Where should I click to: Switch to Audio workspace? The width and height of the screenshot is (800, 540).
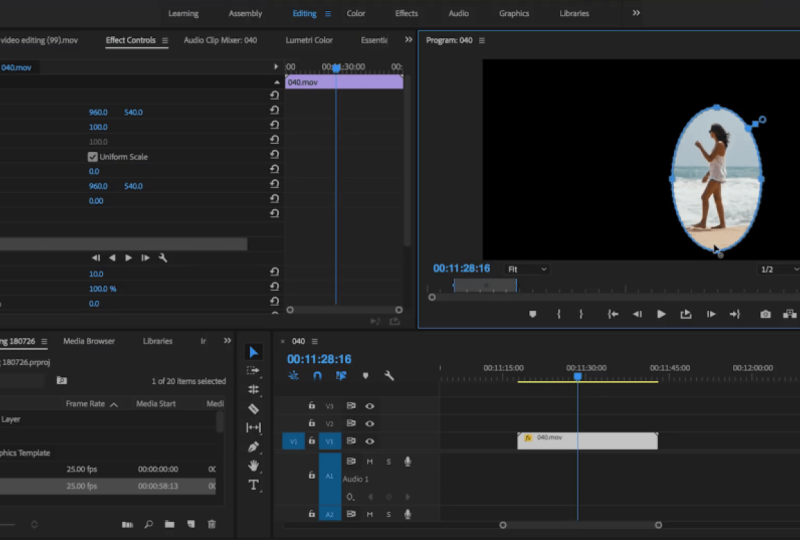pos(459,13)
